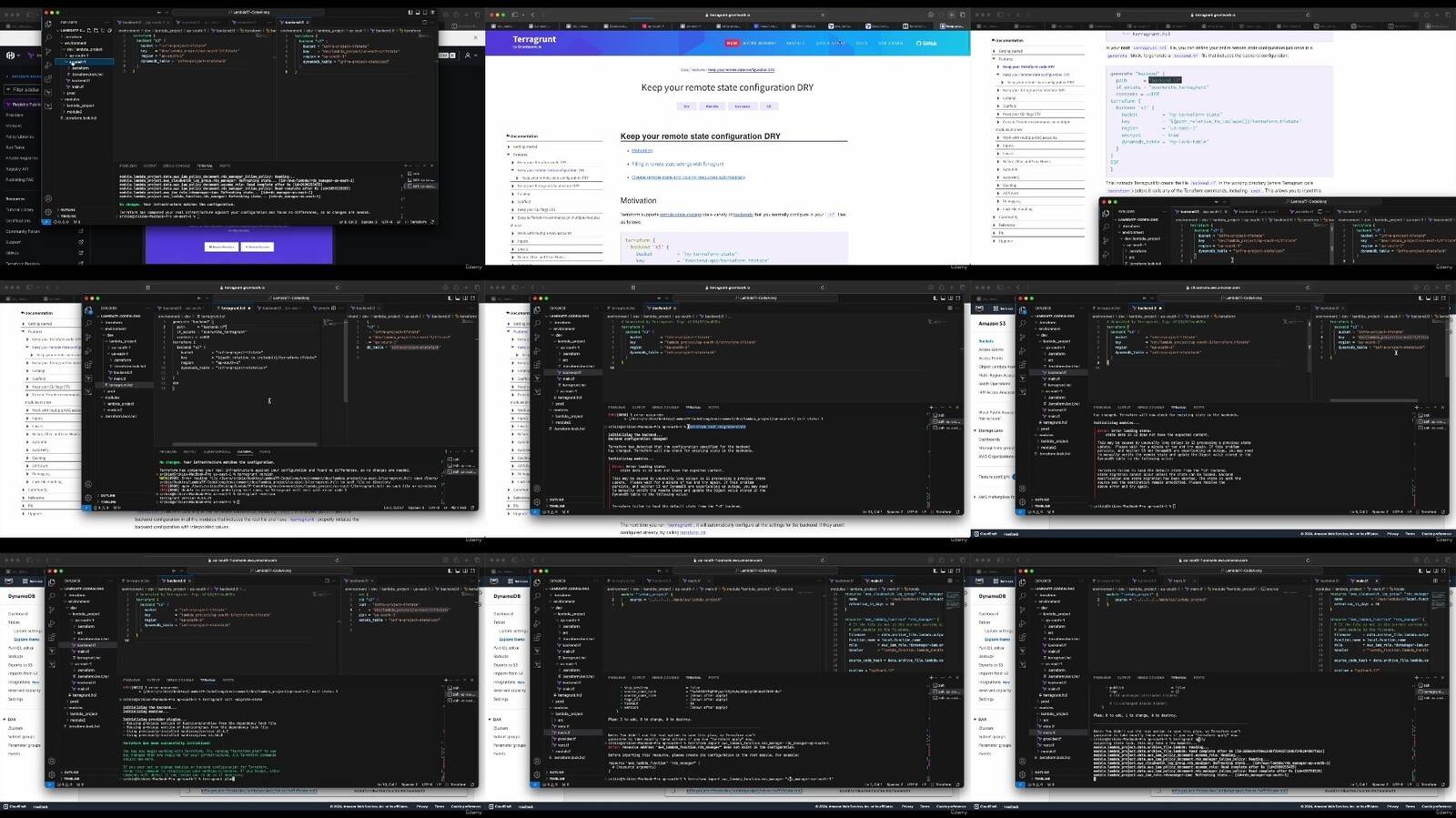Image resolution: width=1456 pixels, height=818 pixels.
Task: Click the breadcrumb link below the Terragrunt header
Action: (x=741, y=70)
